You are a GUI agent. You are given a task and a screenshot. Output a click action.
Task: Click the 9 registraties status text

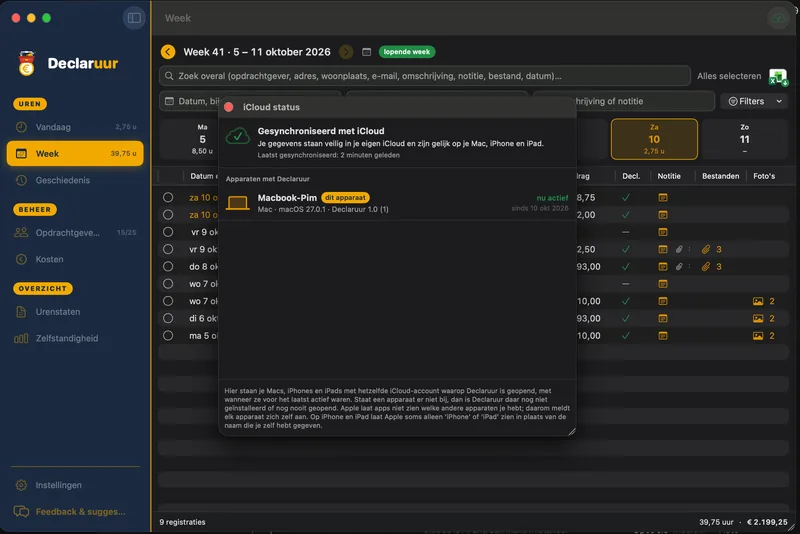click(x=182, y=522)
